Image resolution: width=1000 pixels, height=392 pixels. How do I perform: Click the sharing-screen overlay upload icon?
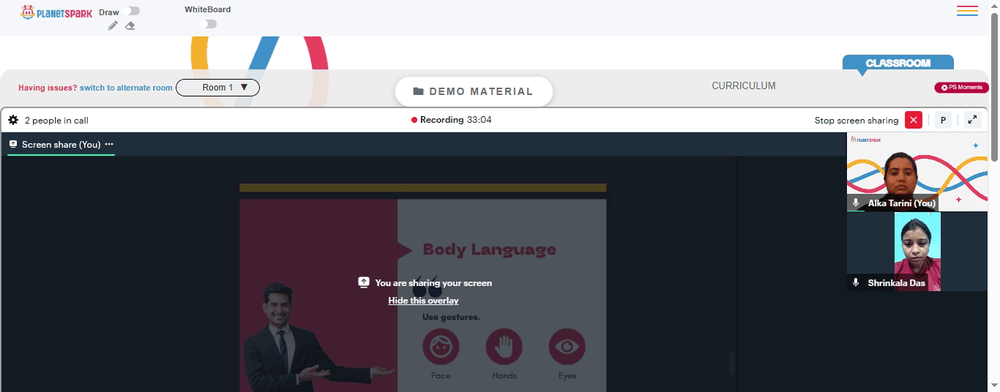point(364,282)
